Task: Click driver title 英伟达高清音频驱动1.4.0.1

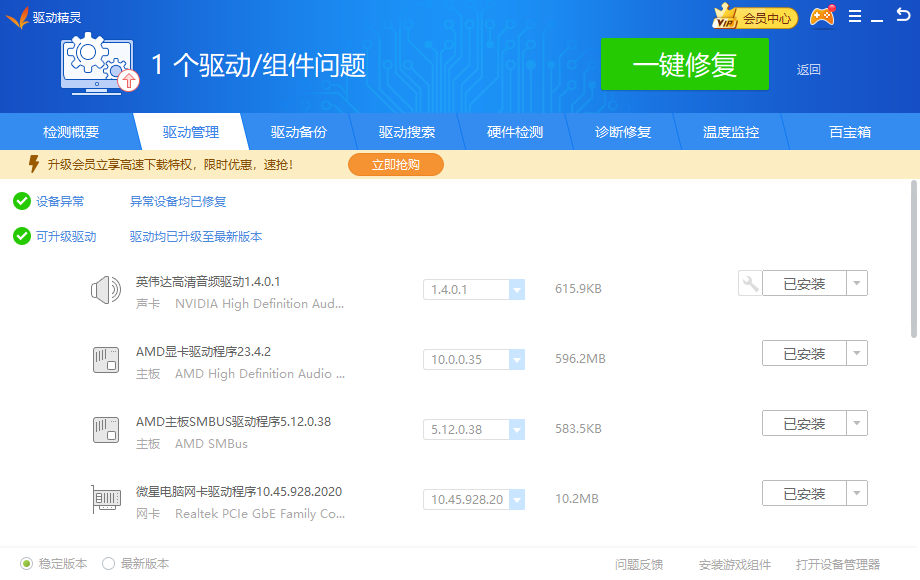Action: 208,281
